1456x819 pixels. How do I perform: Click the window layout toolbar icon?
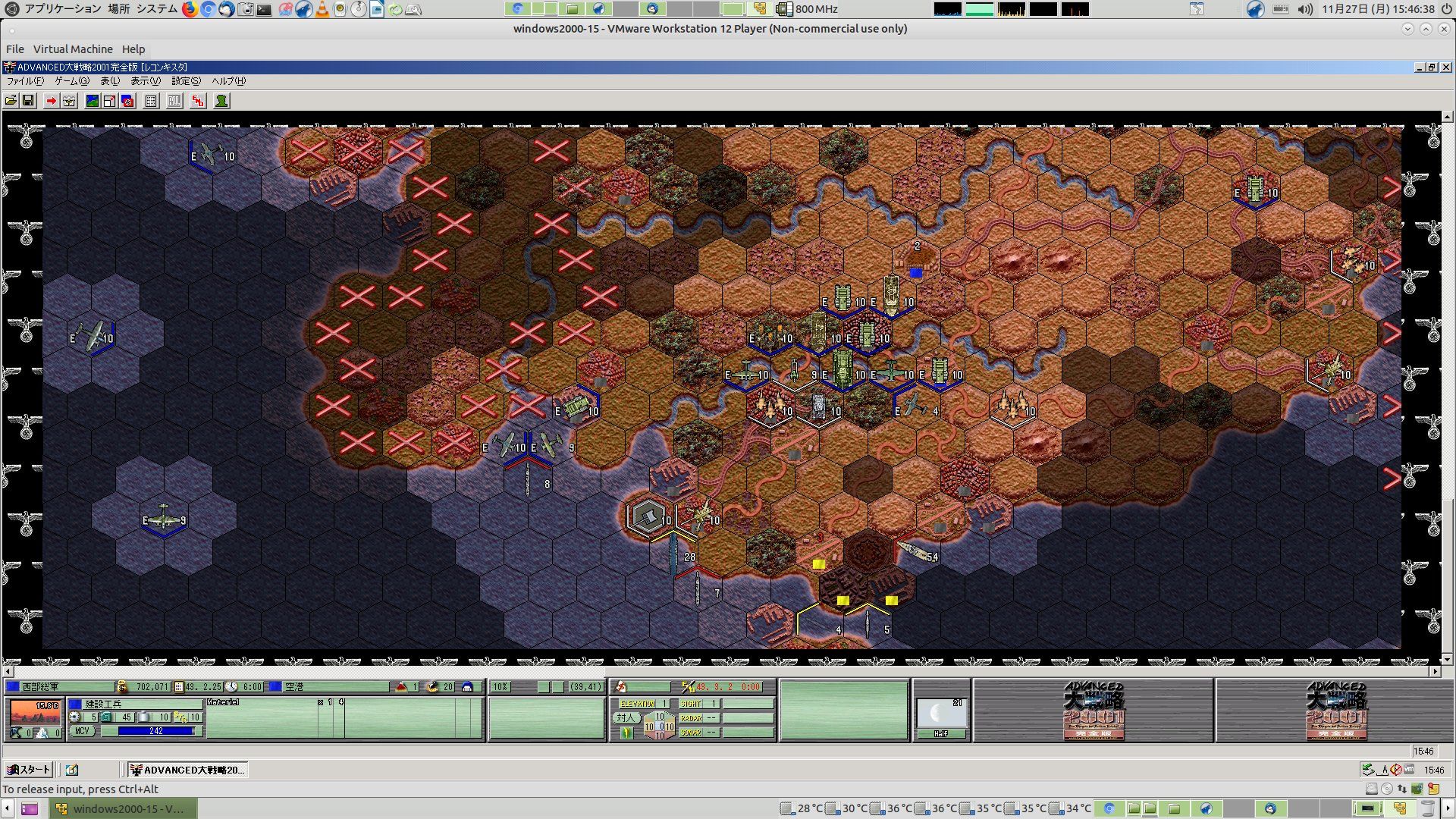109,101
